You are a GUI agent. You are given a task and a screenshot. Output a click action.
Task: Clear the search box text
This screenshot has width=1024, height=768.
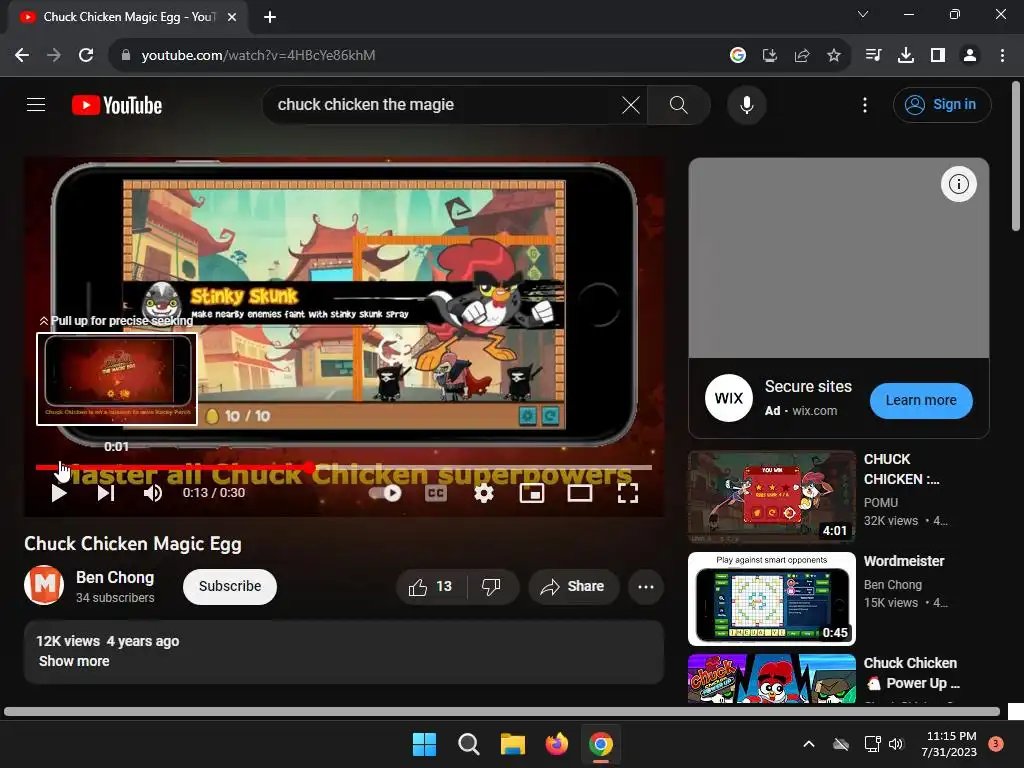[x=631, y=104]
